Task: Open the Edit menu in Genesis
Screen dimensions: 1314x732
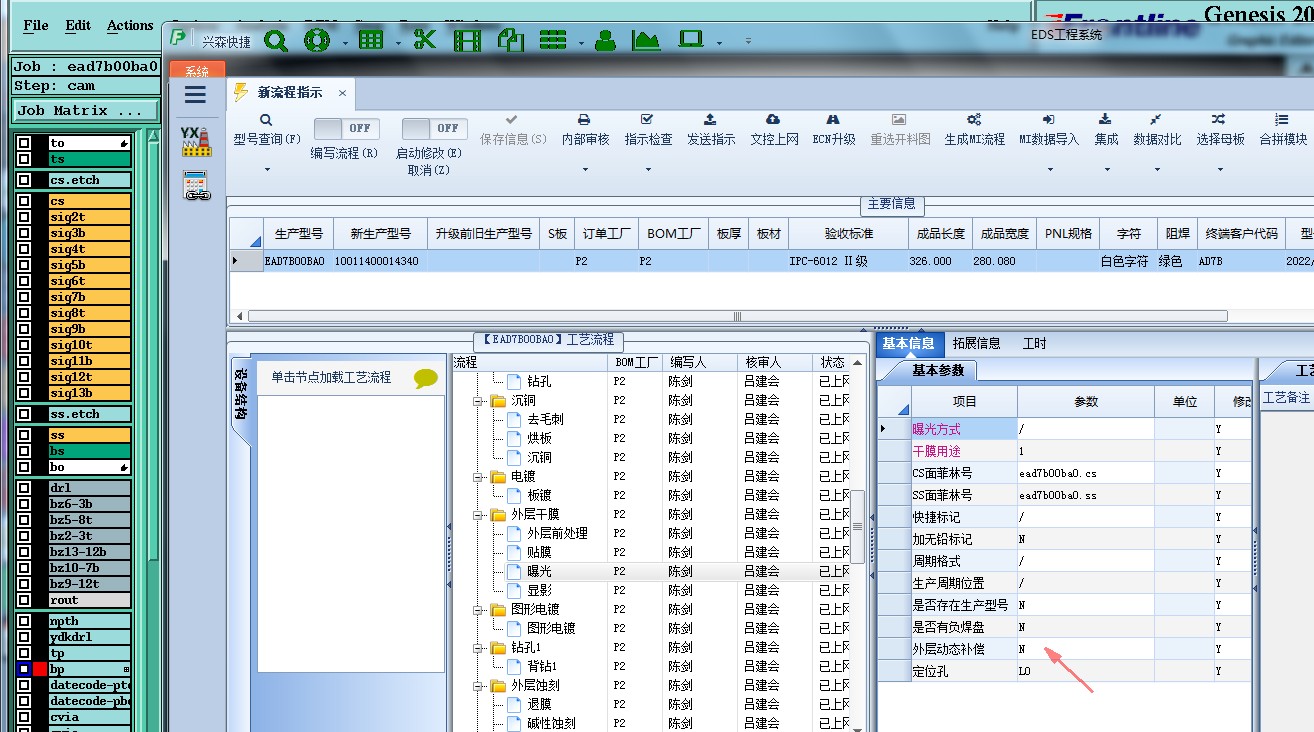Action: tap(78, 25)
